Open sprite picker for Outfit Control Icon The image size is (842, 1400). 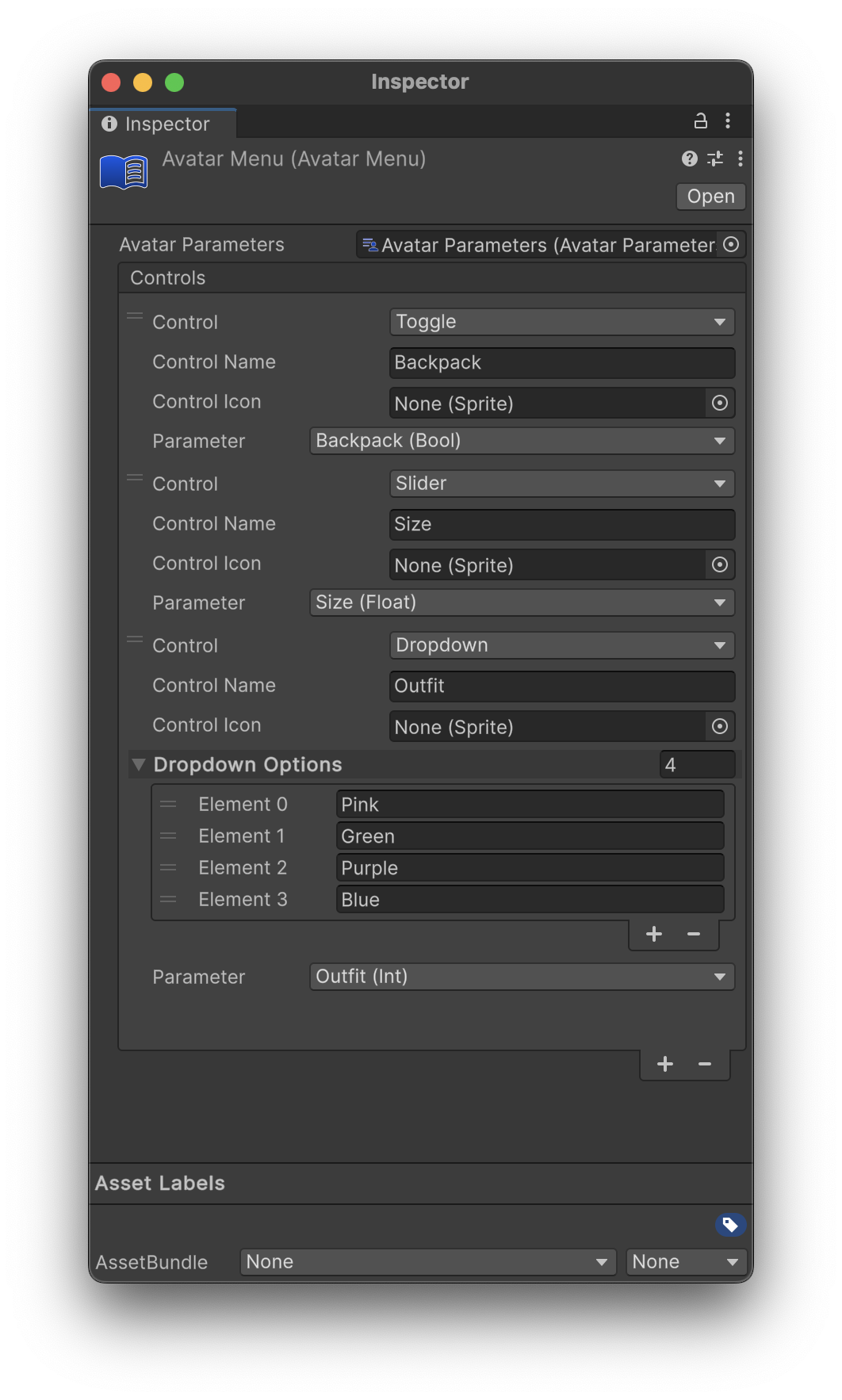point(720,727)
